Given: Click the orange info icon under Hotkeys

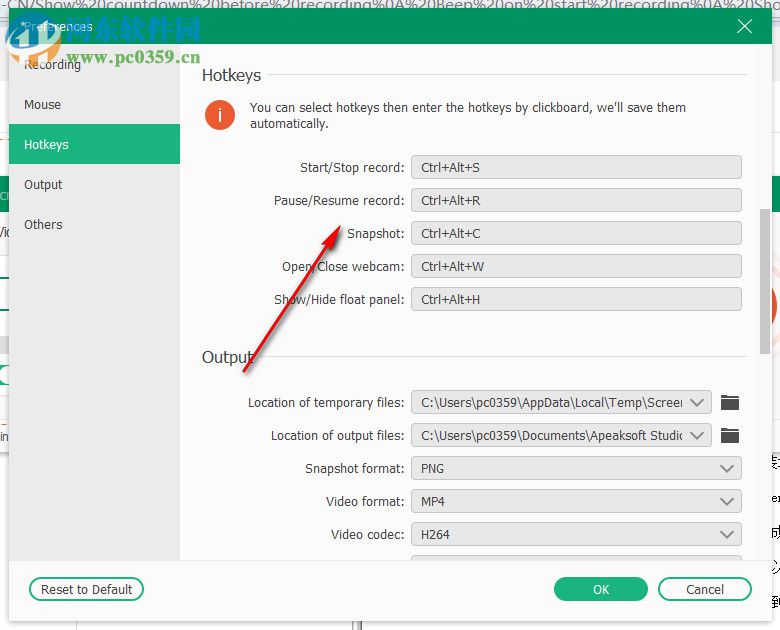Looking at the screenshot, I should (219, 115).
